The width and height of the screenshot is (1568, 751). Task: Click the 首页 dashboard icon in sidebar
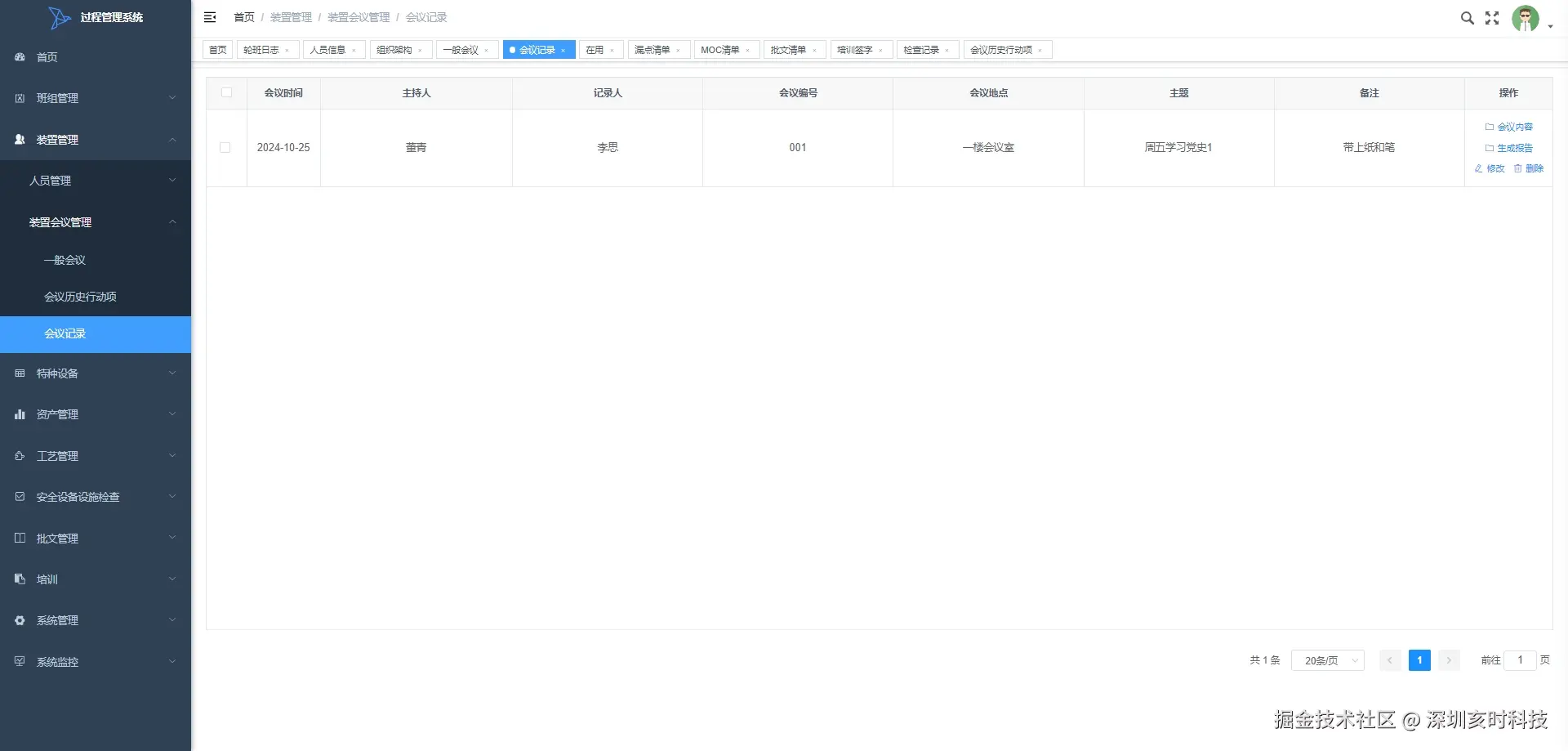(20, 57)
